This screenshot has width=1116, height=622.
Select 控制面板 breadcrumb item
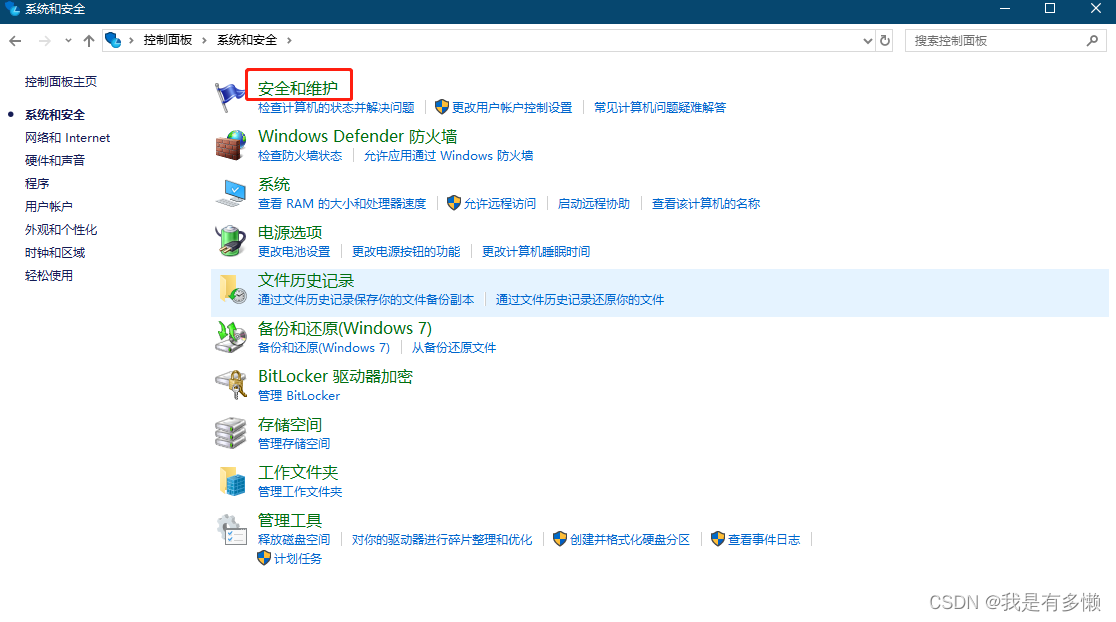point(168,40)
